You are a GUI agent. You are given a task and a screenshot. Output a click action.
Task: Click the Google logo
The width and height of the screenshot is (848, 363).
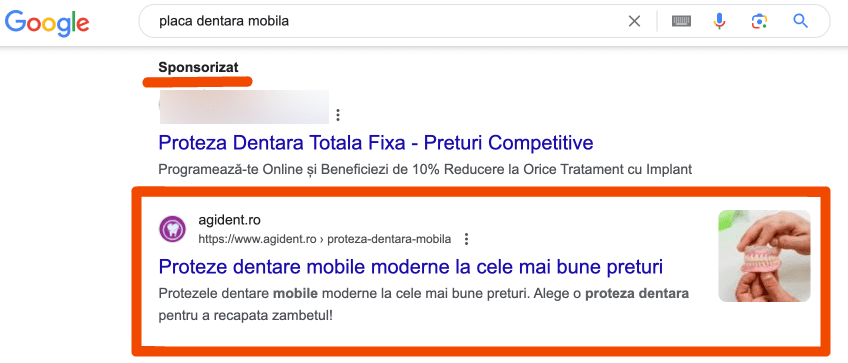(47, 21)
